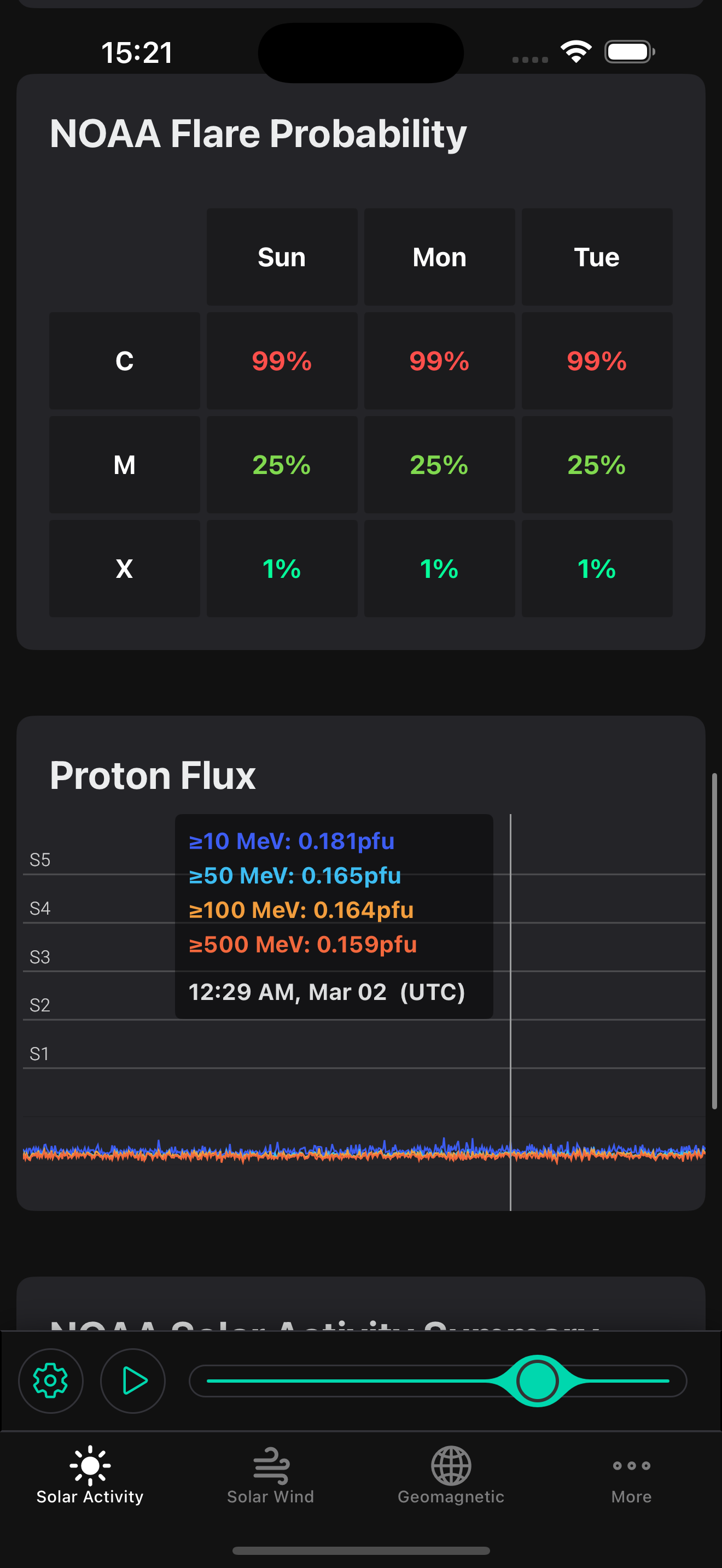The width and height of the screenshot is (722, 1568).
Task: Tap the timeline slider knob
Action: click(x=537, y=1380)
